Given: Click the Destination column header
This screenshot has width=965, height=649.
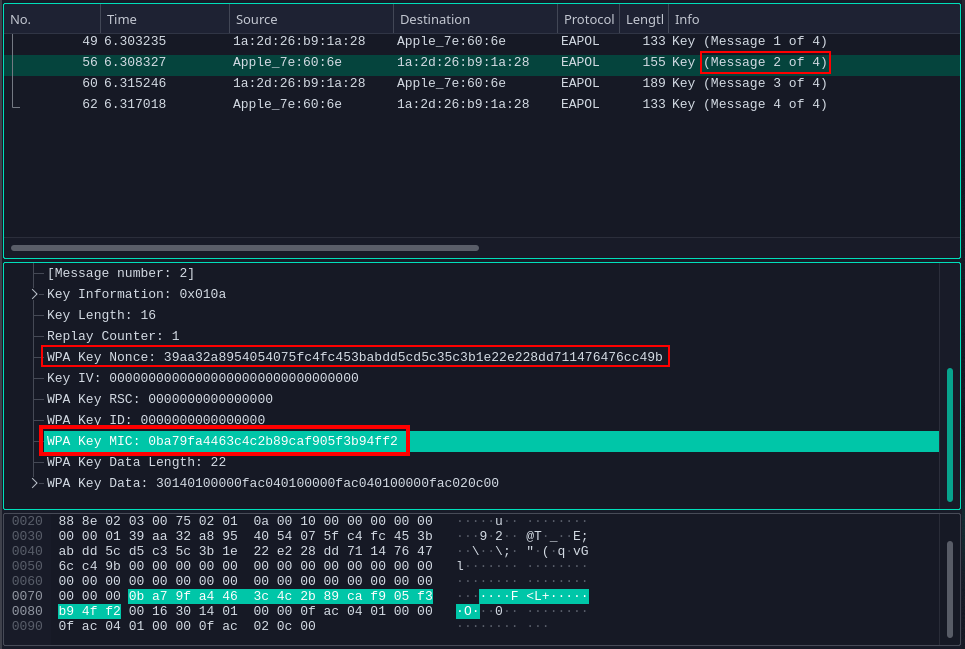Looking at the screenshot, I should point(475,20).
